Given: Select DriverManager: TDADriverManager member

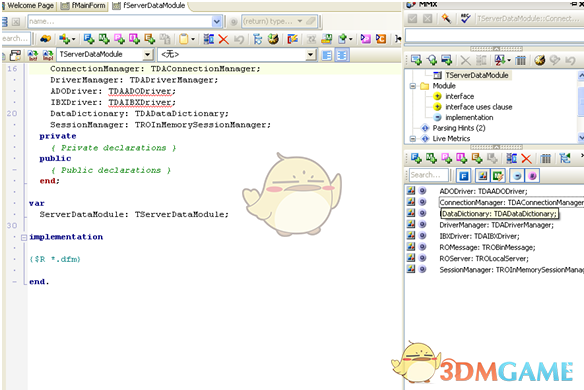Looking at the screenshot, I should coord(496,225).
